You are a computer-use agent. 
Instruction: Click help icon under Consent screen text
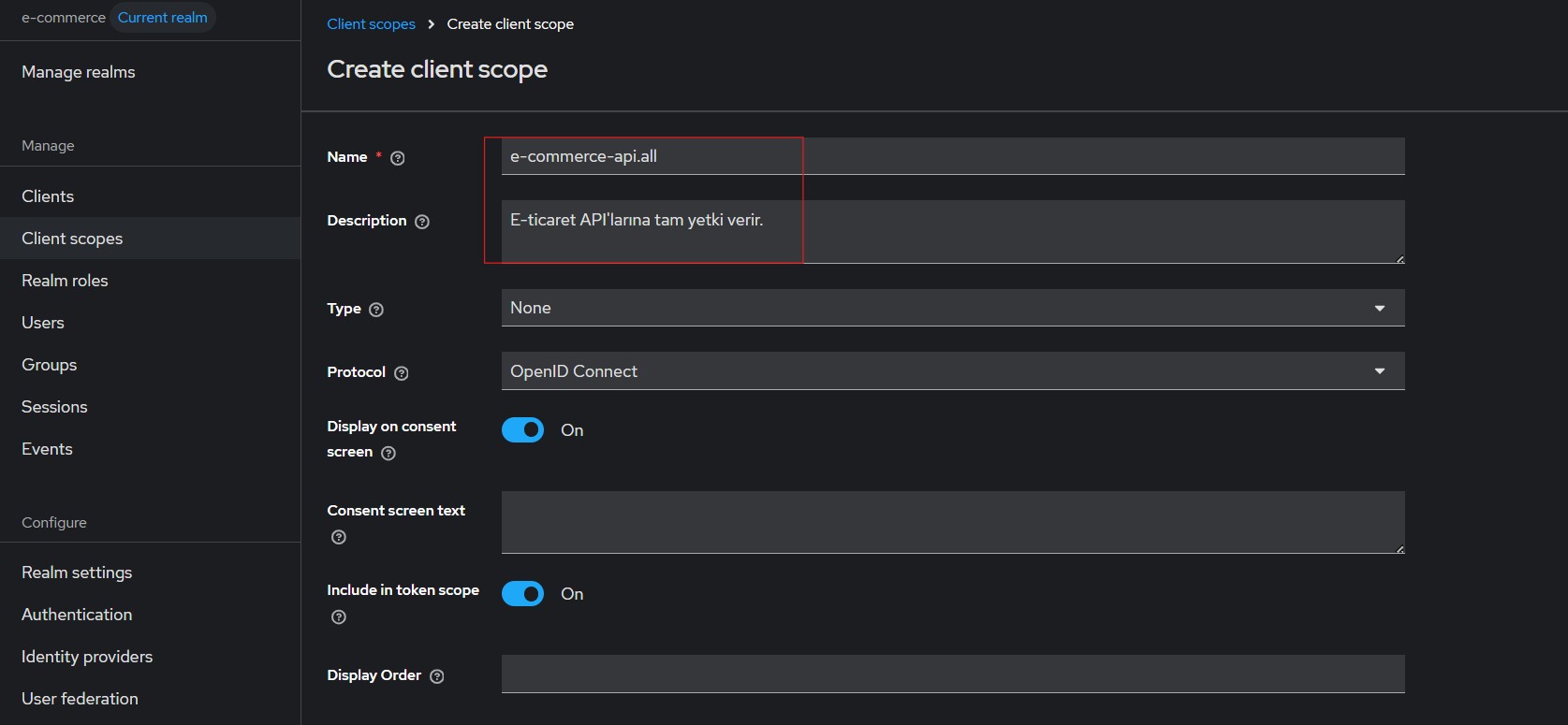(x=339, y=537)
